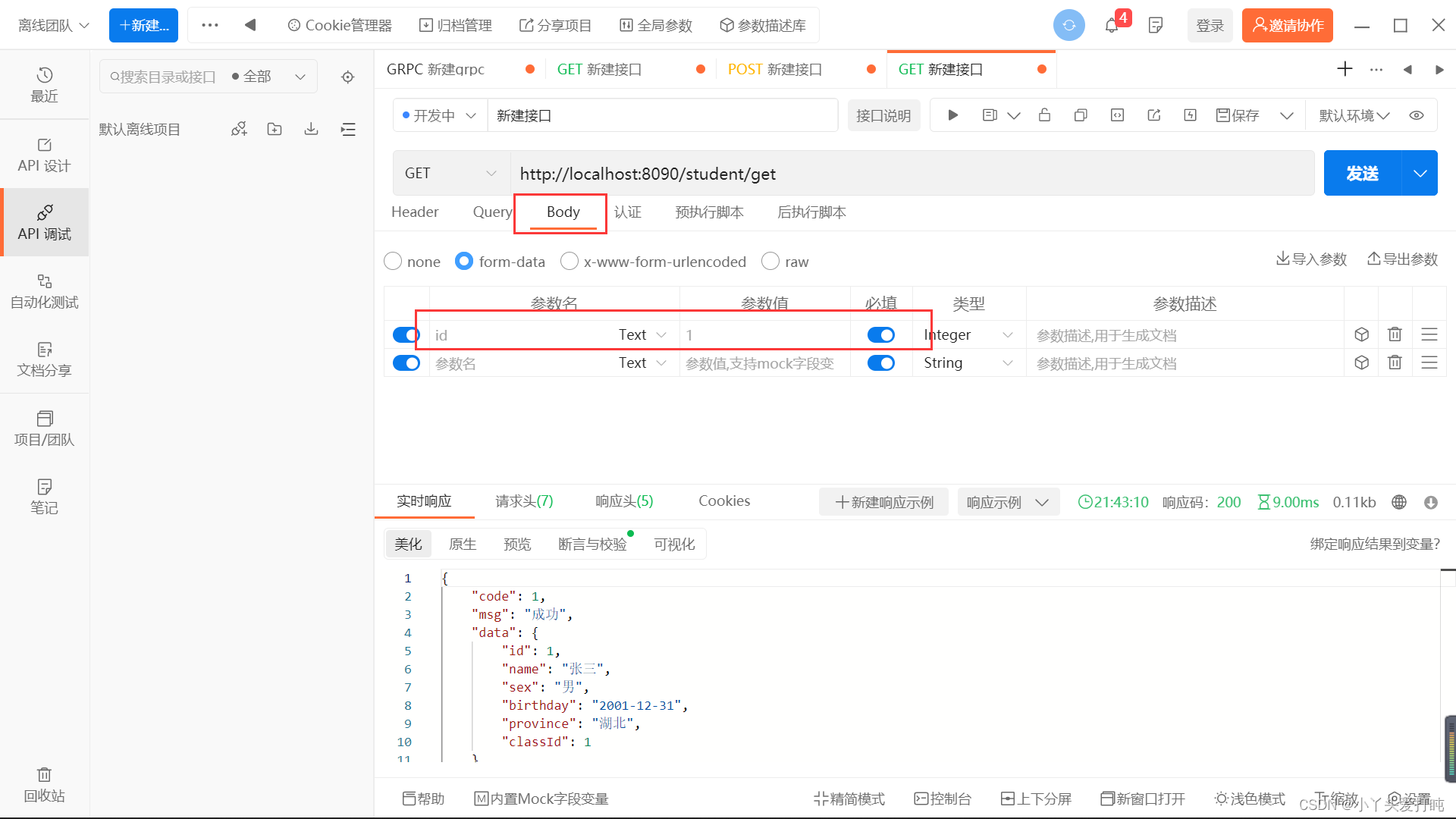Delete the id parameter row

[1395, 334]
